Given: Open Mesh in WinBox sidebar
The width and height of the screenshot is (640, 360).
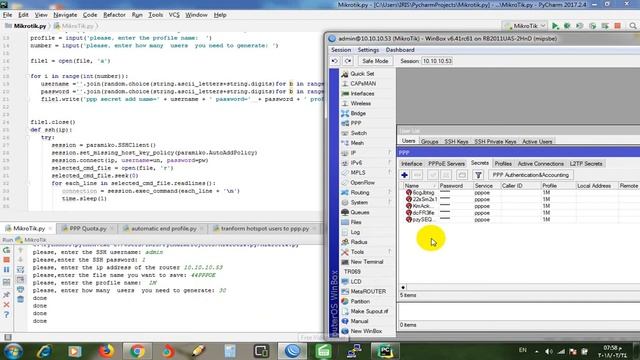Looking at the screenshot, I should pos(357,143).
